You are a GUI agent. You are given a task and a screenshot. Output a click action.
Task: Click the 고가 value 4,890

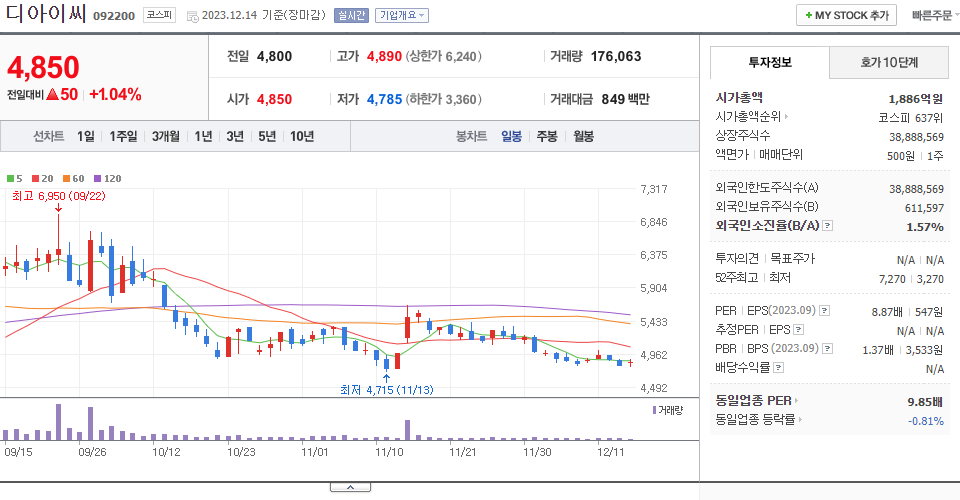point(384,56)
